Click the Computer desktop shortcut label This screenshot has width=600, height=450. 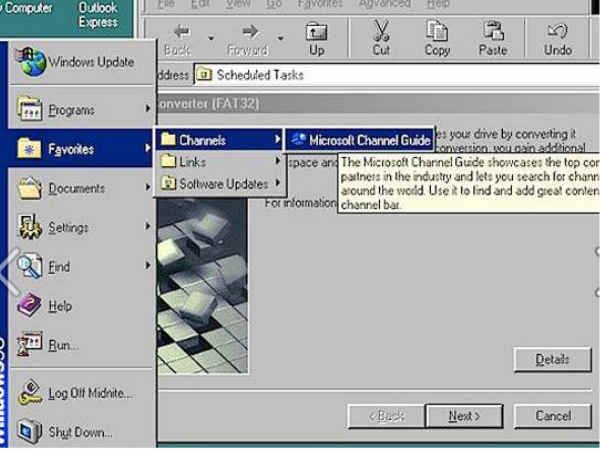(x=26, y=8)
